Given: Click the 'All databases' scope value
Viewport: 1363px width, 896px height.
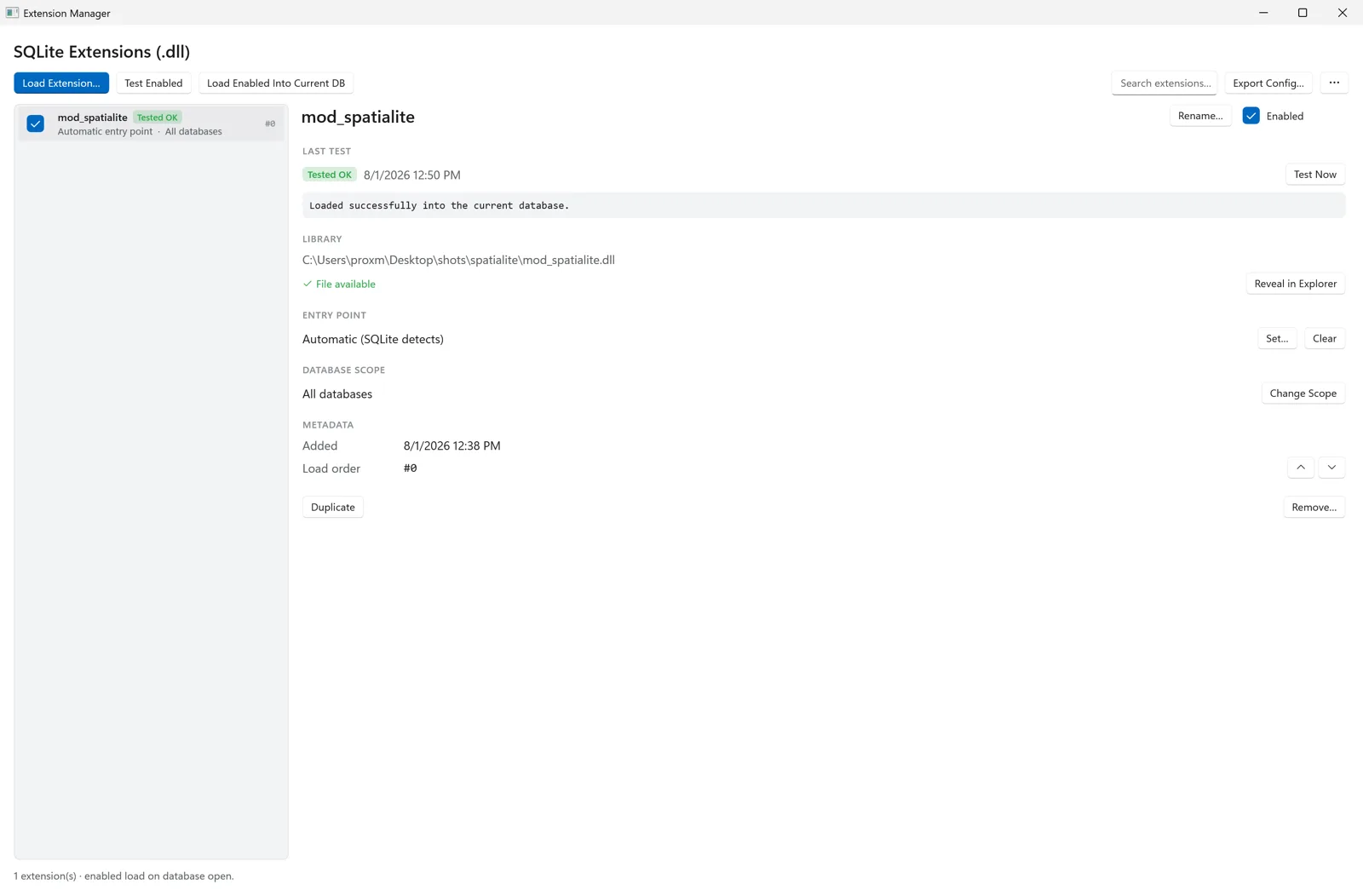Looking at the screenshot, I should [x=337, y=393].
